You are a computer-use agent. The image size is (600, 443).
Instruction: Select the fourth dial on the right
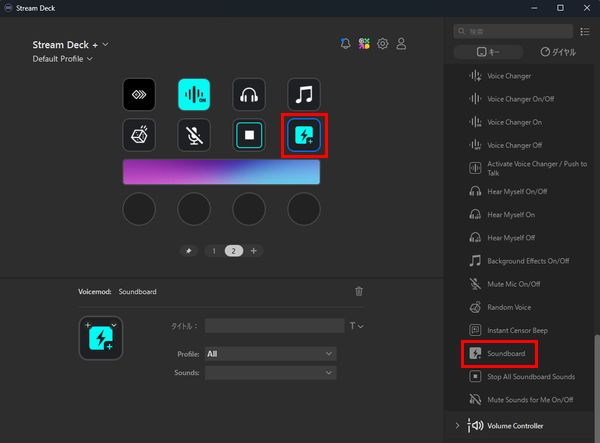304,209
